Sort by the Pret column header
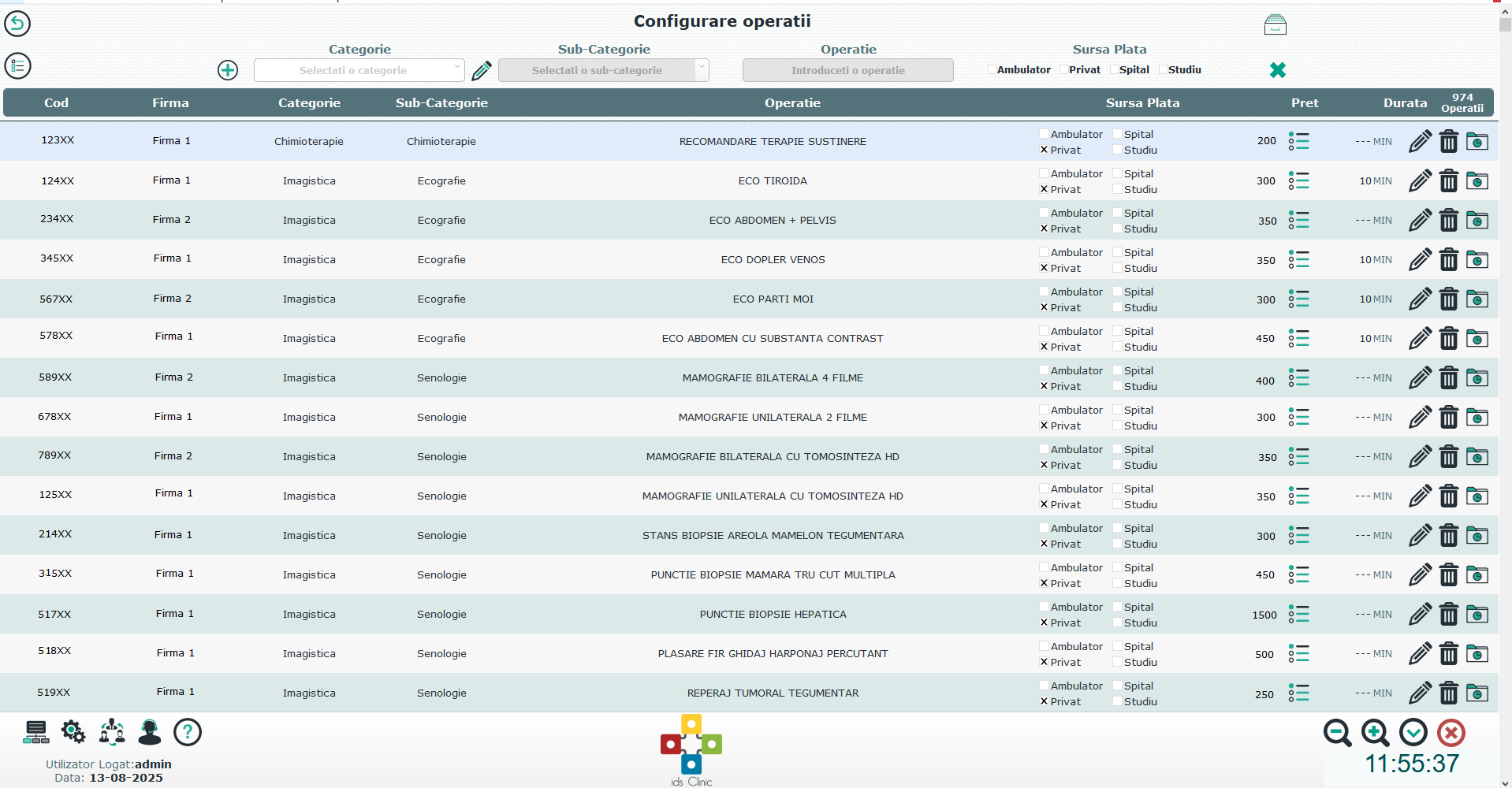 (1305, 102)
